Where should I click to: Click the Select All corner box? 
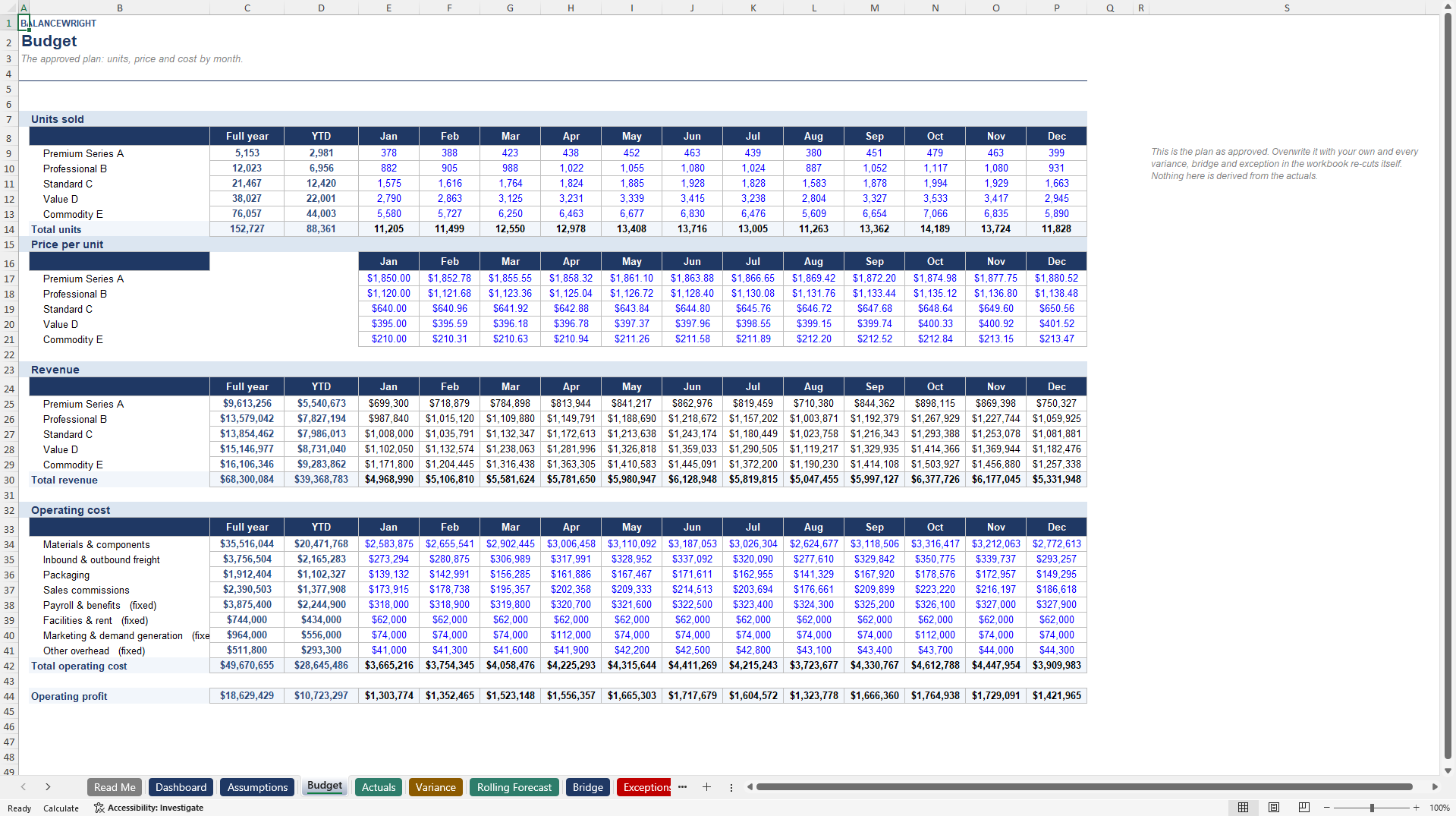click(8, 8)
